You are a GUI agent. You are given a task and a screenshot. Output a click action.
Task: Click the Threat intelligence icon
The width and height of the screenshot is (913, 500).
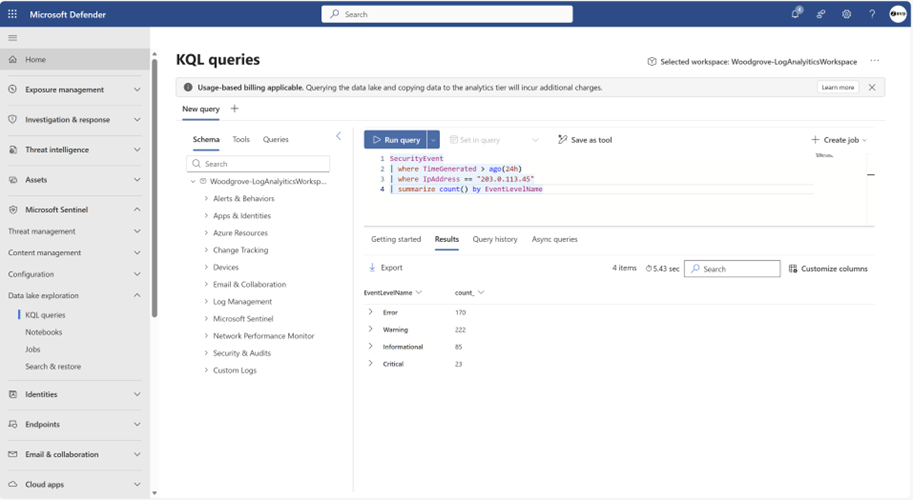13,150
